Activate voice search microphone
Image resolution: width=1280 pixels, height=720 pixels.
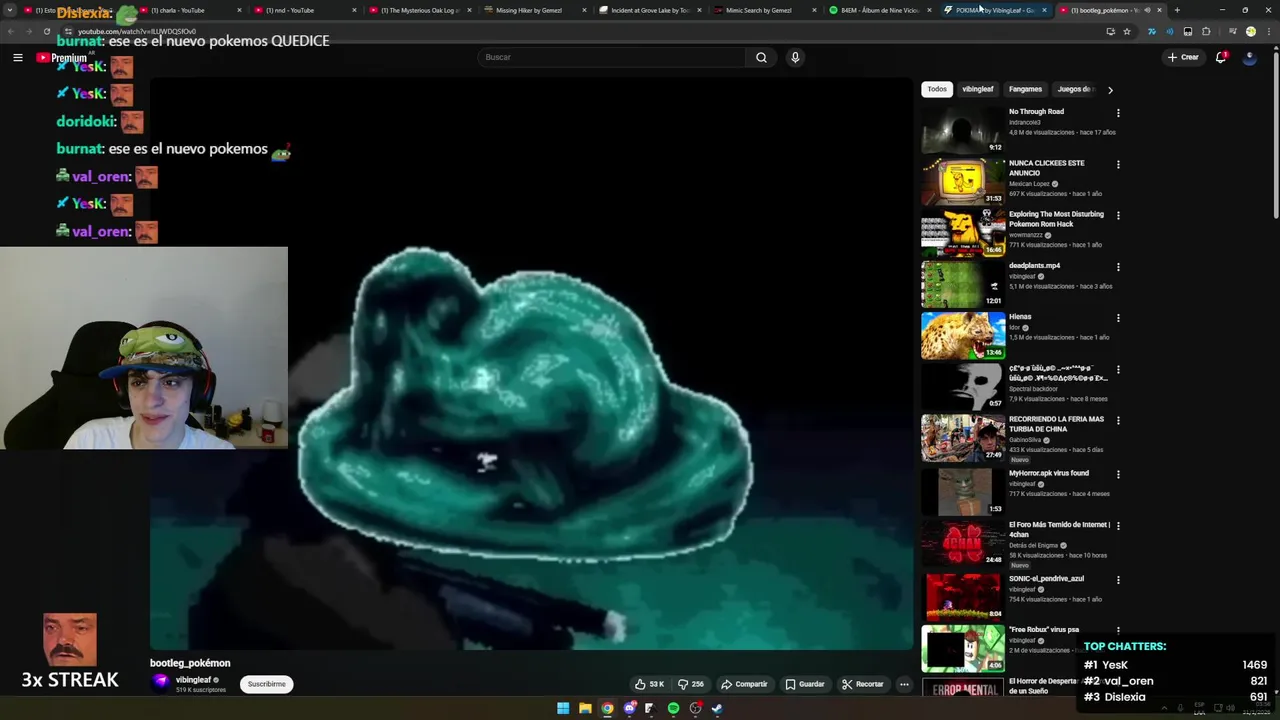(795, 57)
